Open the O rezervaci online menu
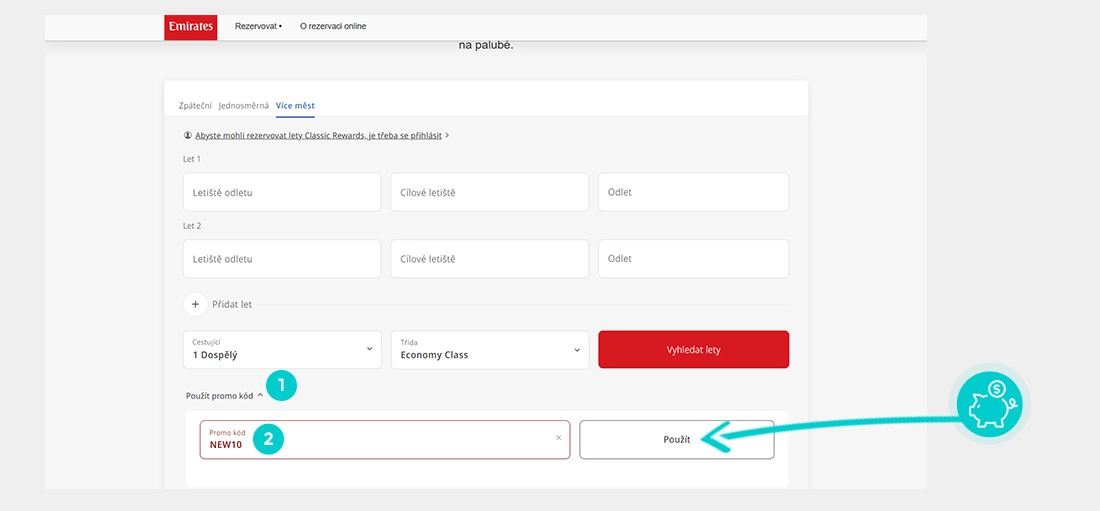1100x511 pixels. click(333, 27)
